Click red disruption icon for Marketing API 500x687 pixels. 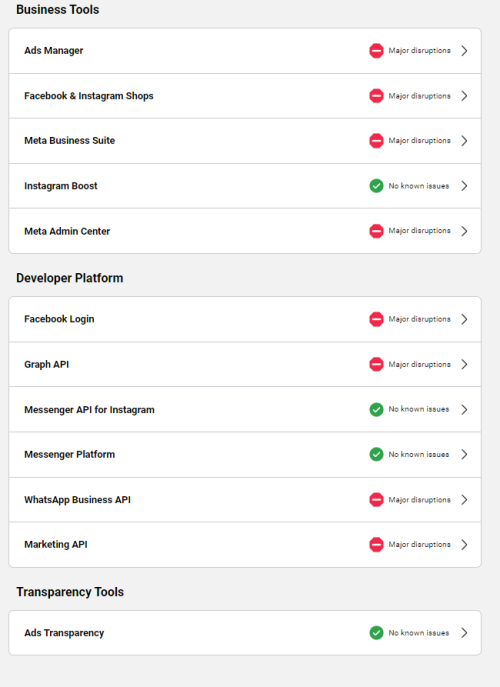point(376,545)
